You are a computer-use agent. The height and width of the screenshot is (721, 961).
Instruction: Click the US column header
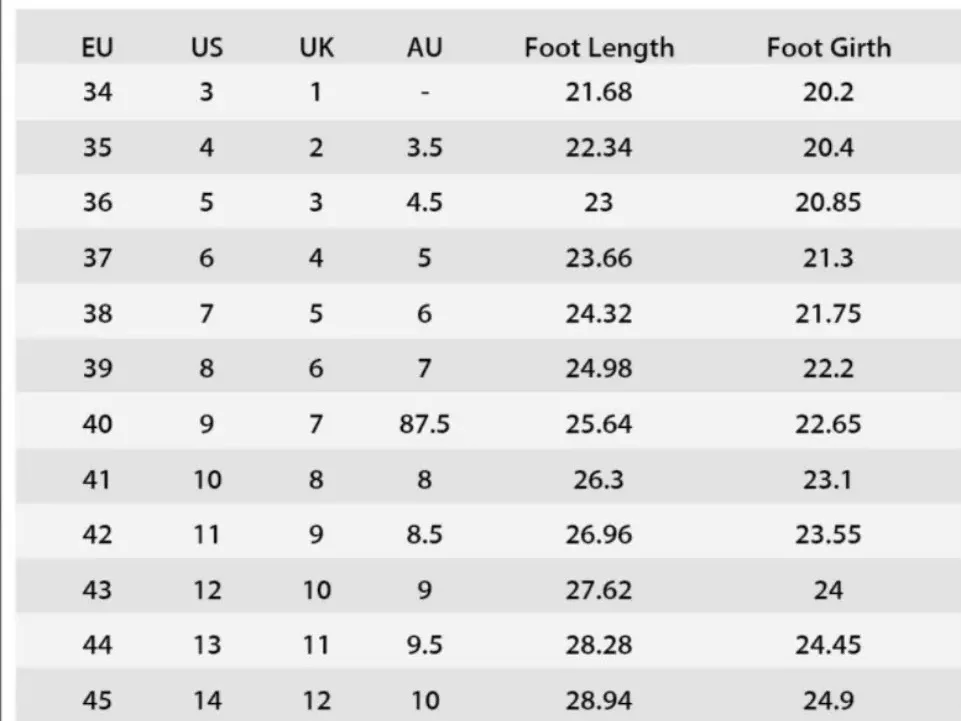[x=206, y=47]
